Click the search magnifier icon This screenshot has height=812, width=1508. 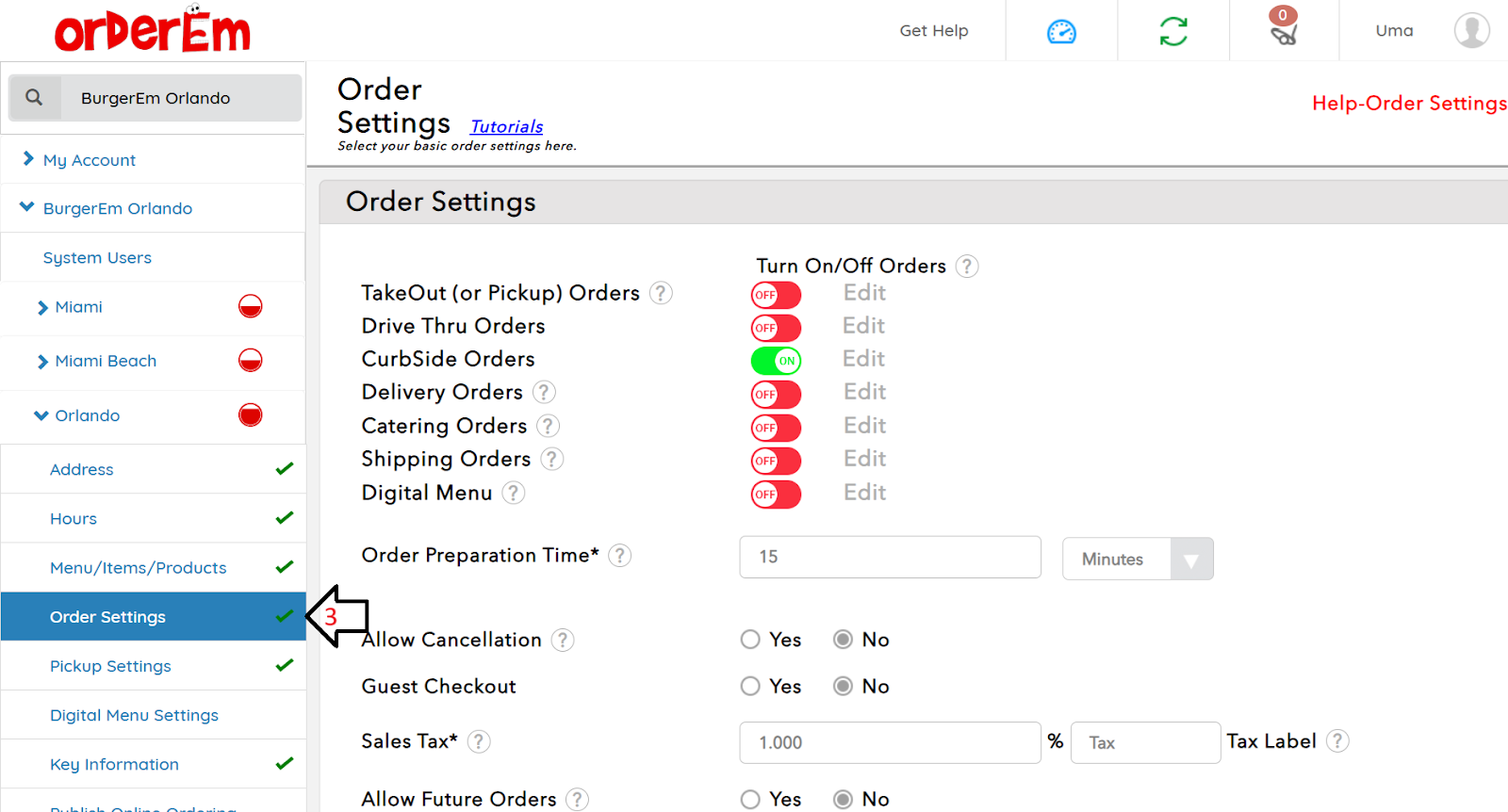[x=34, y=97]
